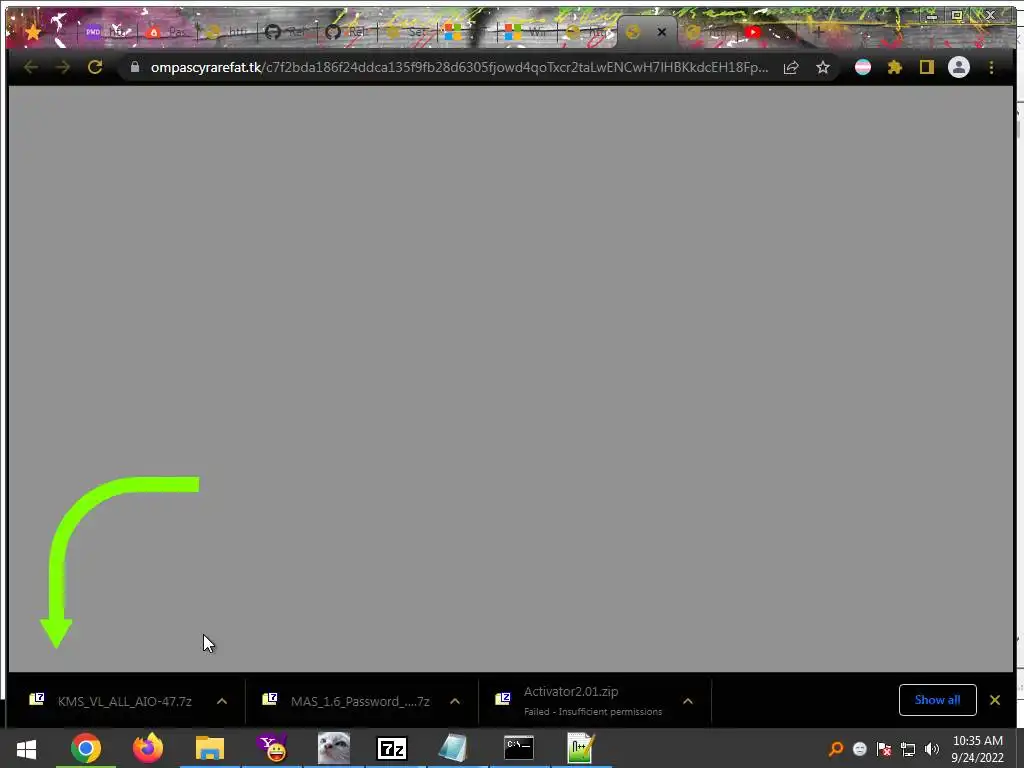1024x768 pixels.
Task: Click the striped flag extension icon
Action: 863,67
